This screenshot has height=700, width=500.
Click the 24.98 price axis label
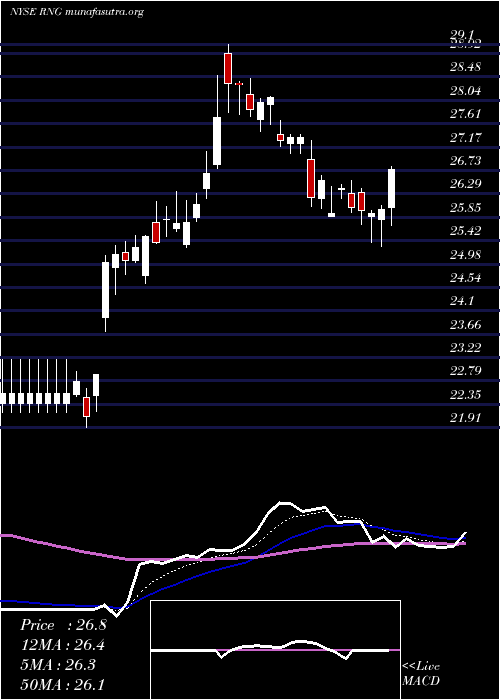[465, 254]
